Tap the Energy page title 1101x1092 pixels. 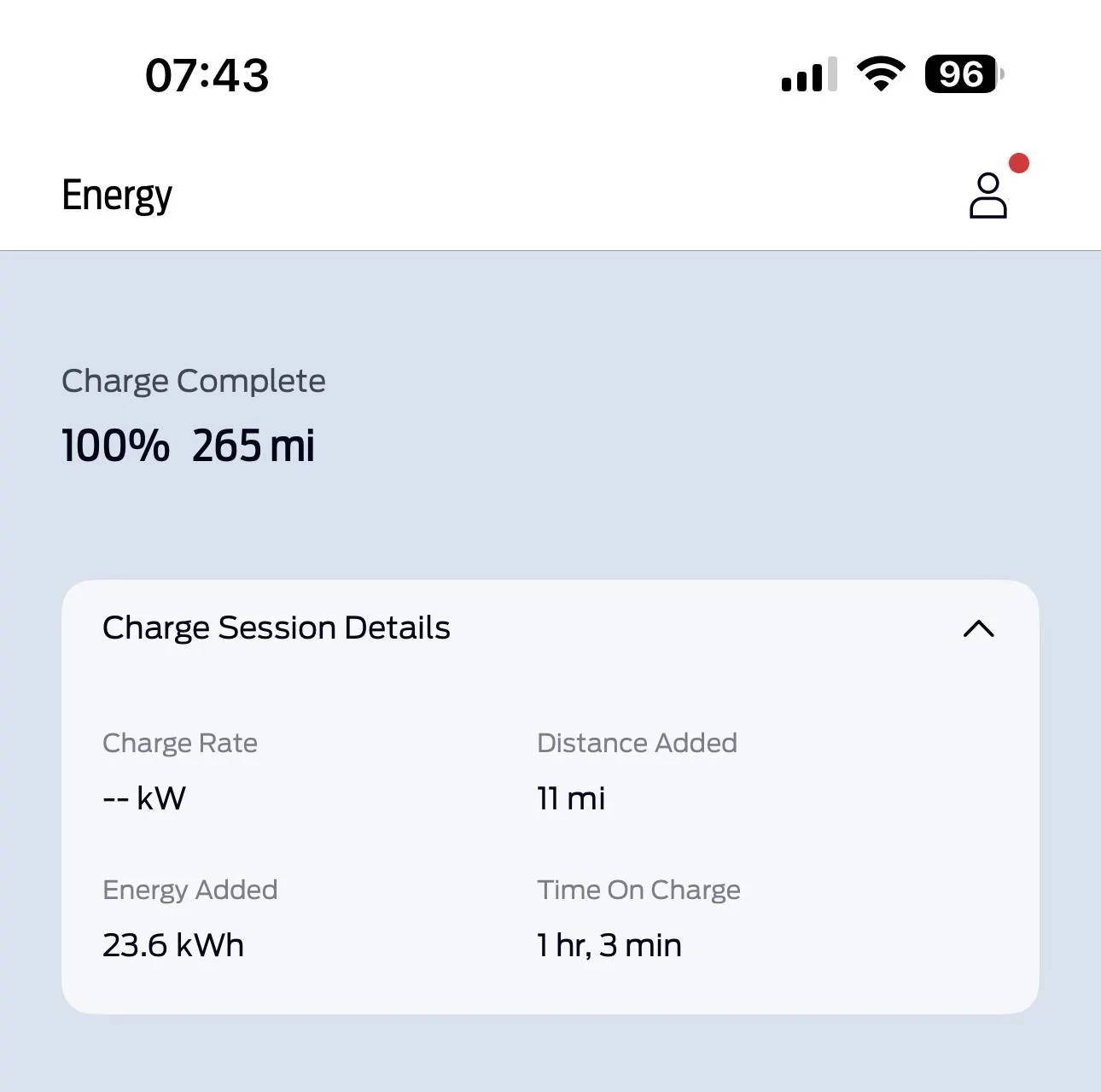point(117,196)
